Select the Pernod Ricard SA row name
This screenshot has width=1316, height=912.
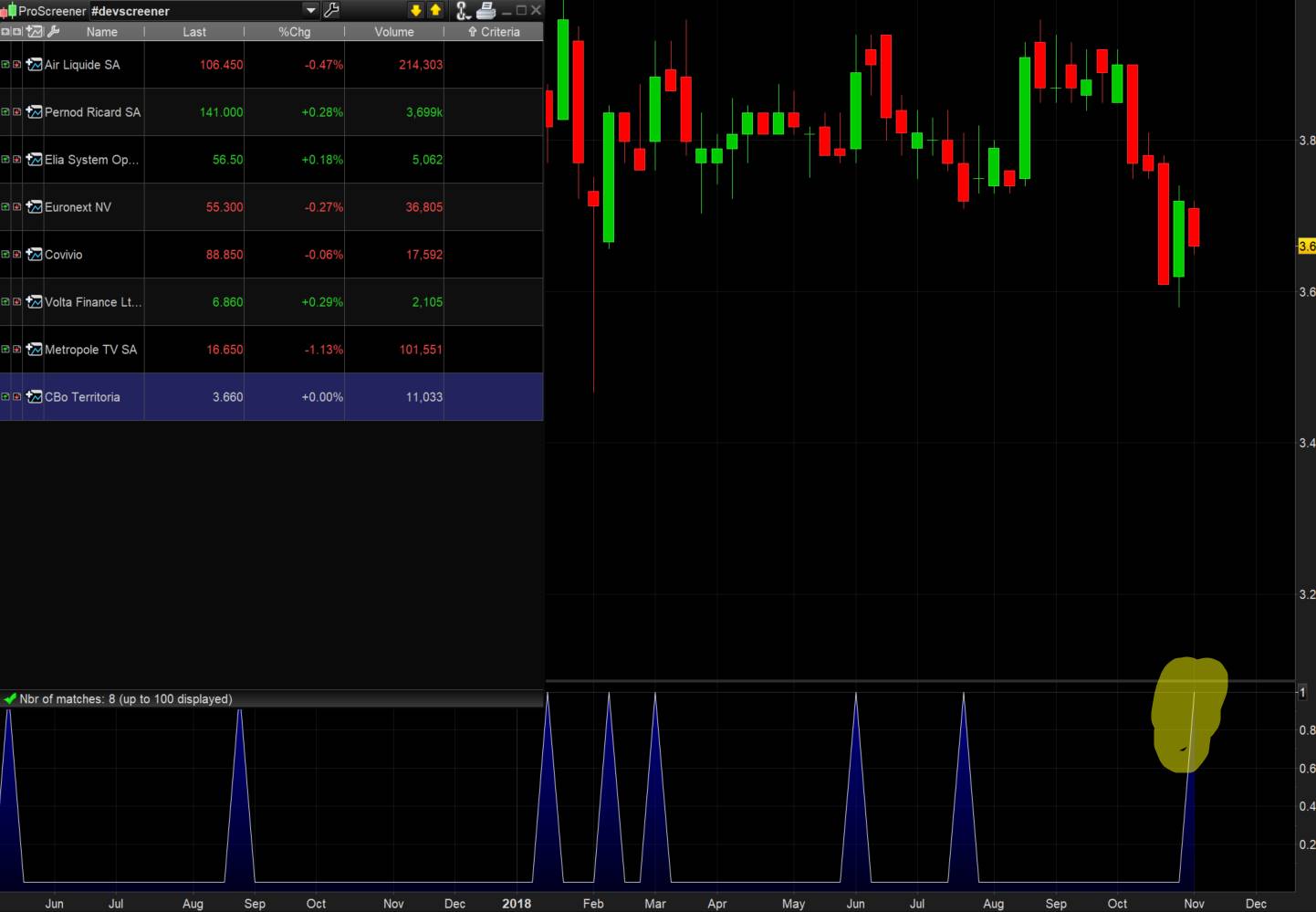point(93,112)
